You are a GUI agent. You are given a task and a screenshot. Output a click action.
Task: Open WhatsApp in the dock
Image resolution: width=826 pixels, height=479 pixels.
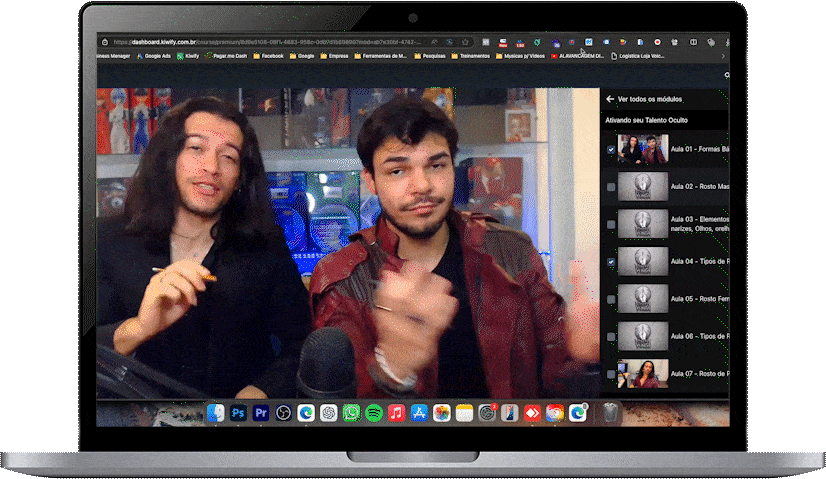click(351, 413)
